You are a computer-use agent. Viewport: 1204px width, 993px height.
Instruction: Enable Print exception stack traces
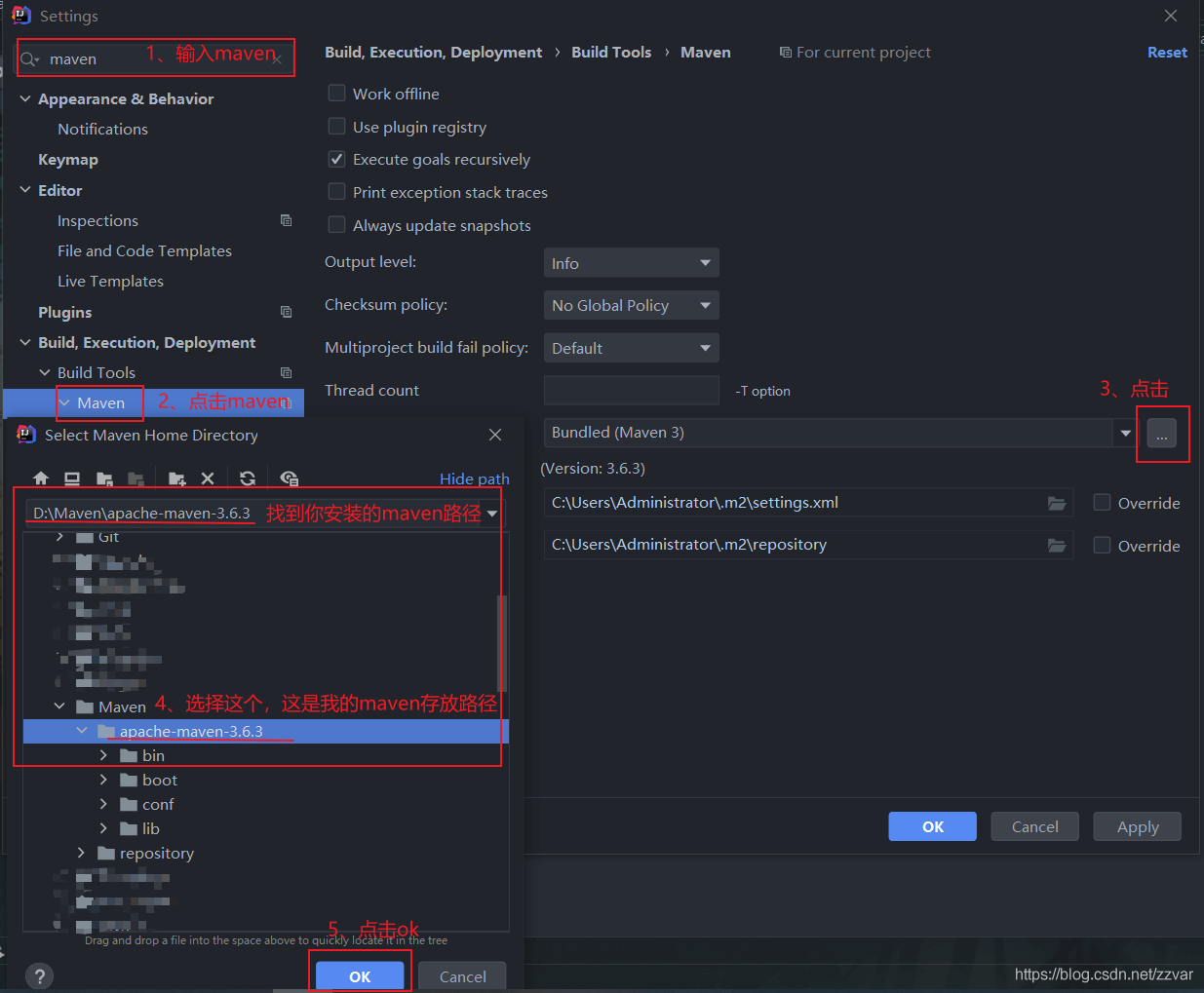click(x=336, y=191)
